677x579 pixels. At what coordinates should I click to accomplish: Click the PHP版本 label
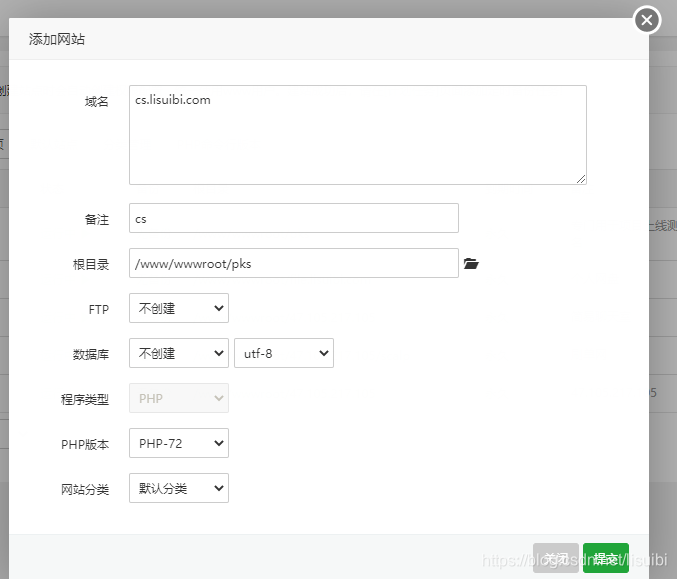pyautogui.click(x=85, y=444)
